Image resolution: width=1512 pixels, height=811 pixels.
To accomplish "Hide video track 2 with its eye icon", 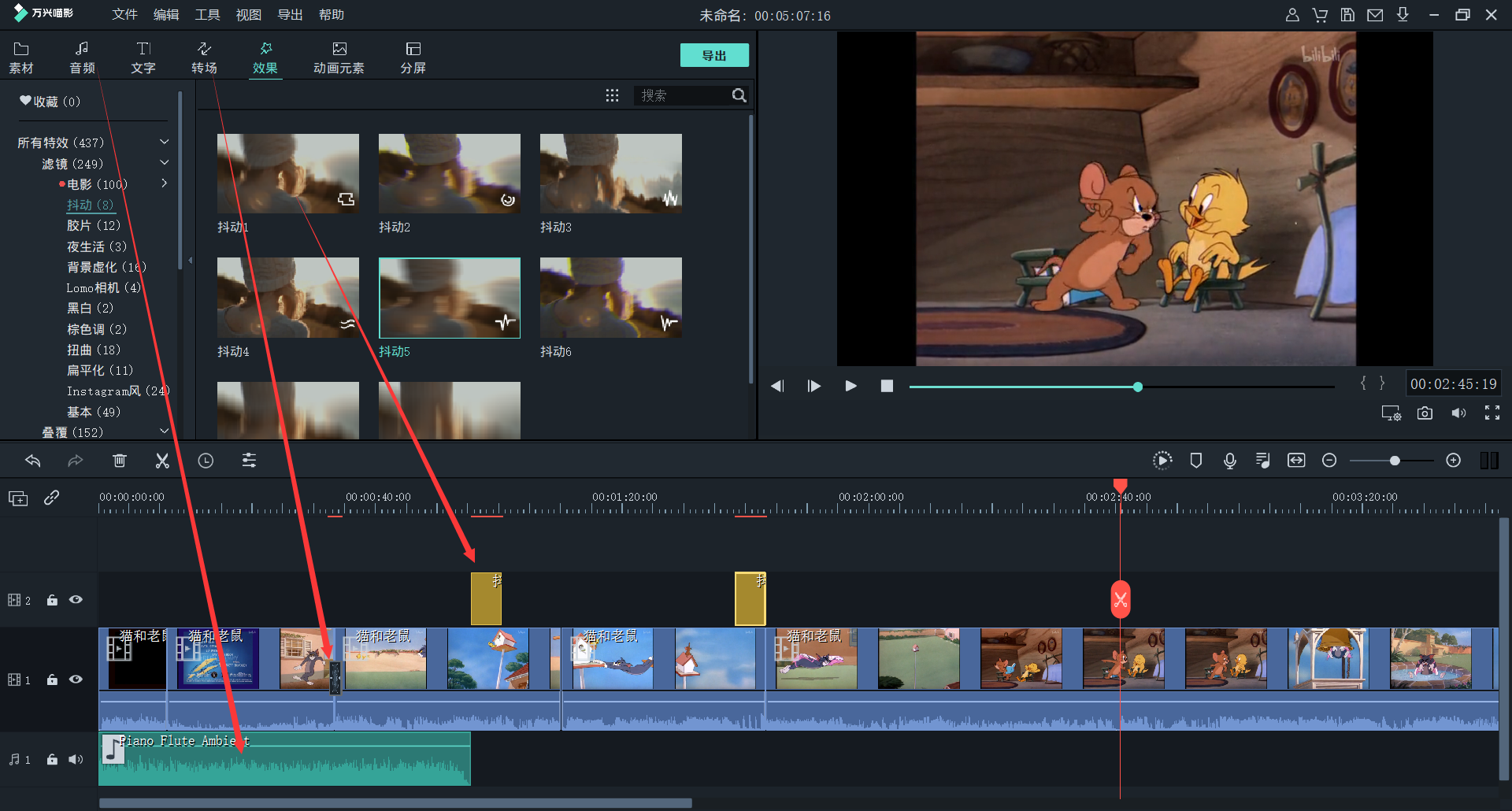I will [x=76, y=600].
